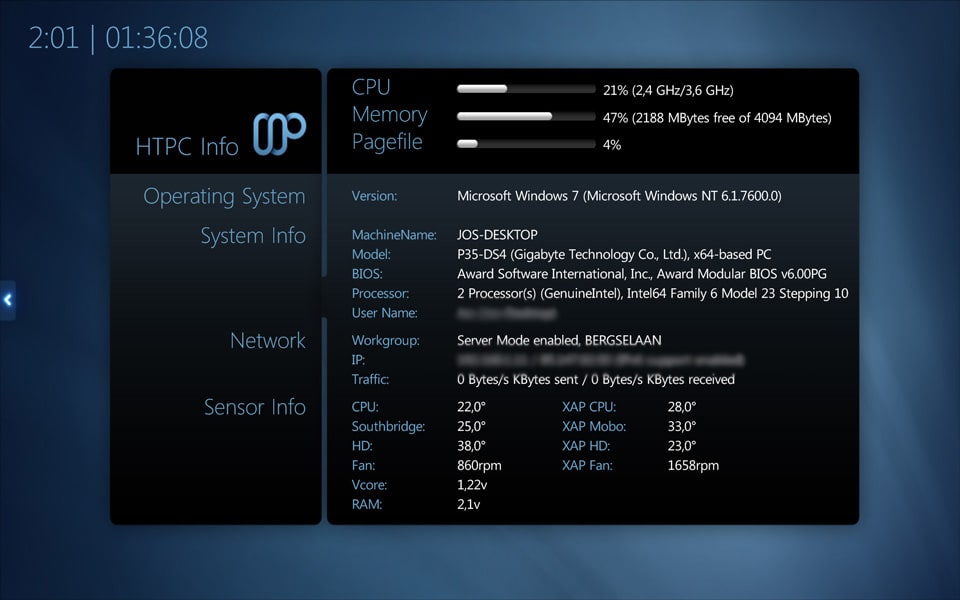Screen dimensions: 960x600
Task: Select the Operating System section
Action: 224,196
